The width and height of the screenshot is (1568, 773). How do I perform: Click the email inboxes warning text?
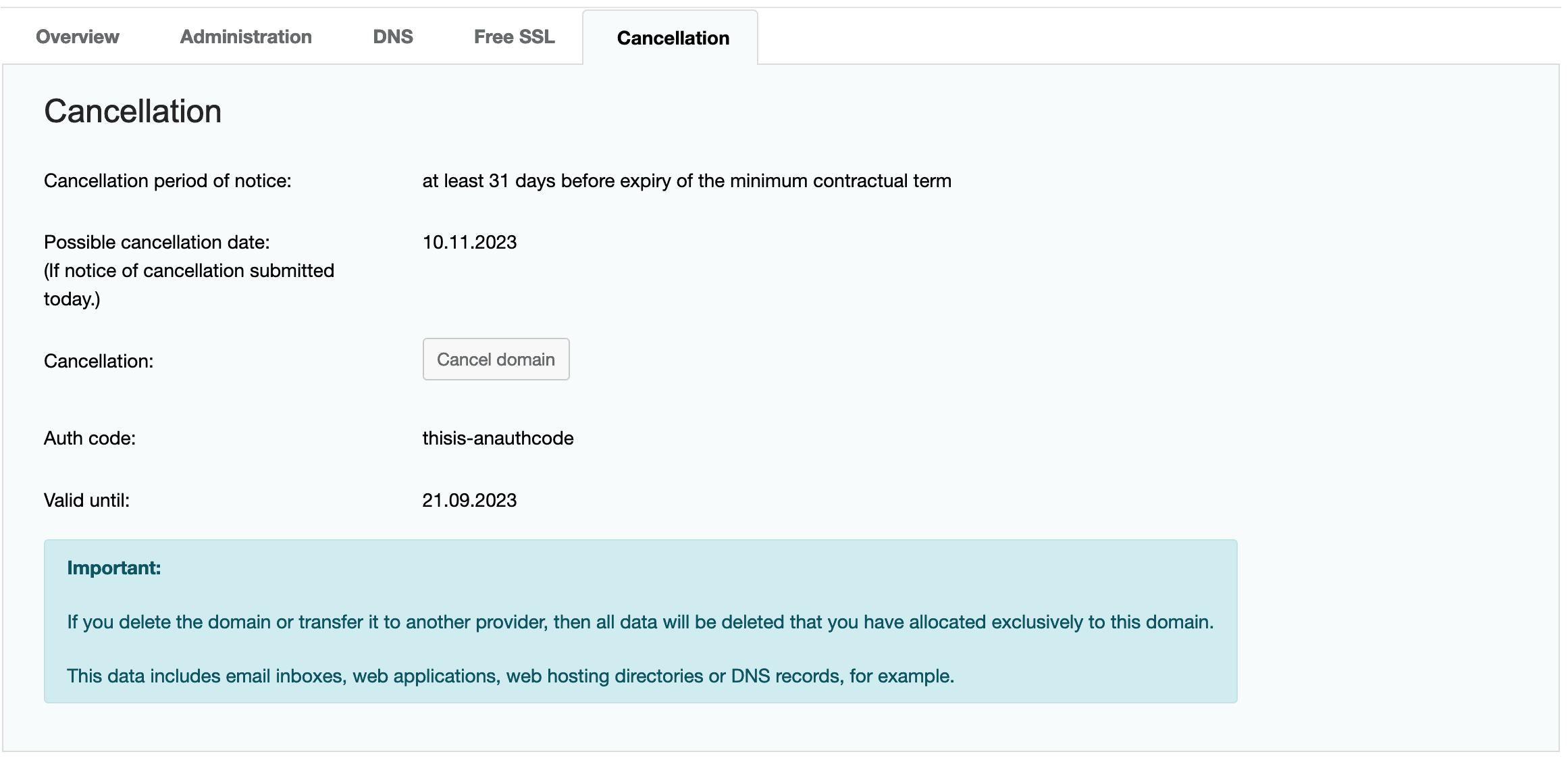pos(511,675)
